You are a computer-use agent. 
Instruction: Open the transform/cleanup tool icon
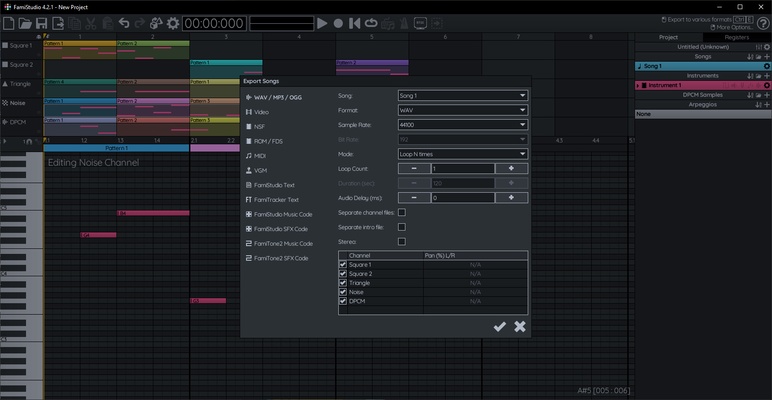156,23
